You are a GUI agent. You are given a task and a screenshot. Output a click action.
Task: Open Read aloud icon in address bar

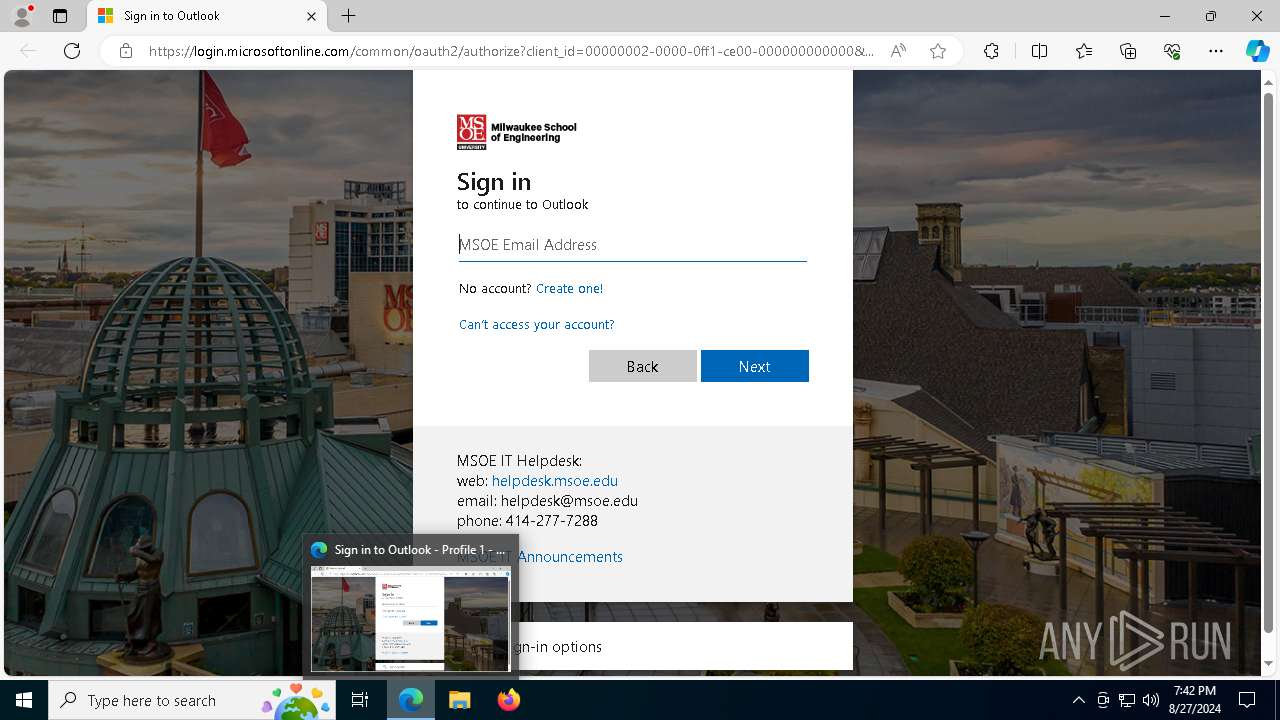[898, 51]
